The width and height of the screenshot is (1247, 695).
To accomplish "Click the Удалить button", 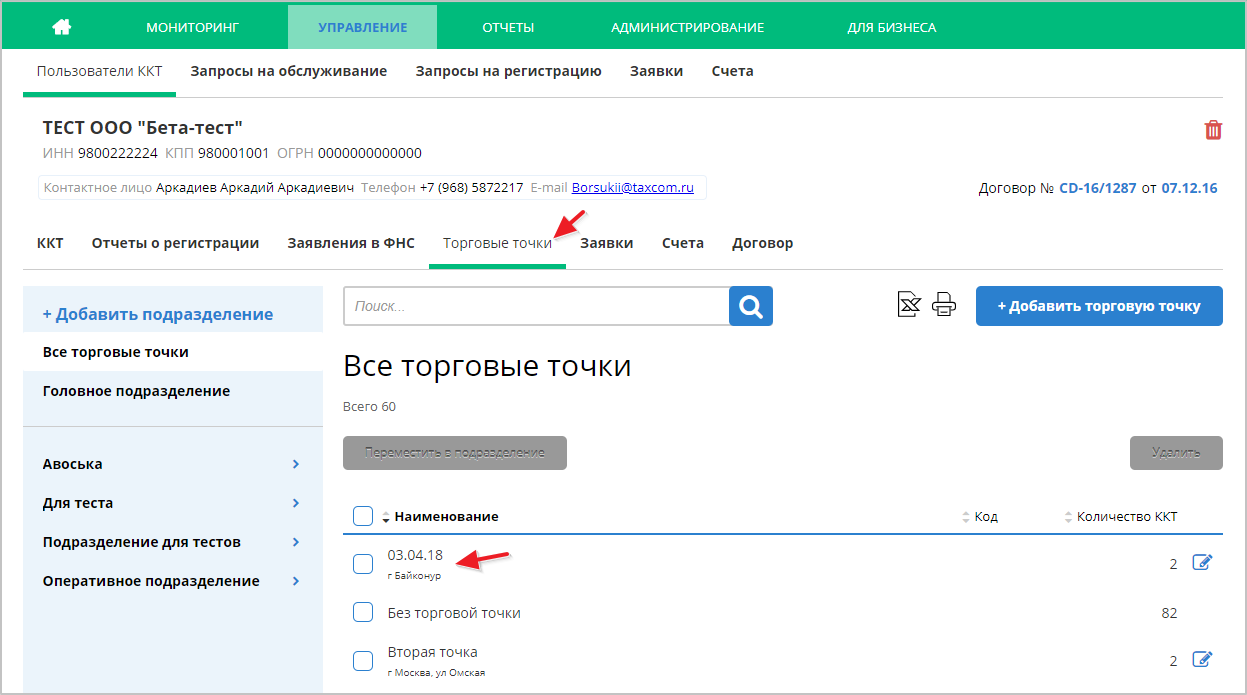I will click(x=1176, y=453).
